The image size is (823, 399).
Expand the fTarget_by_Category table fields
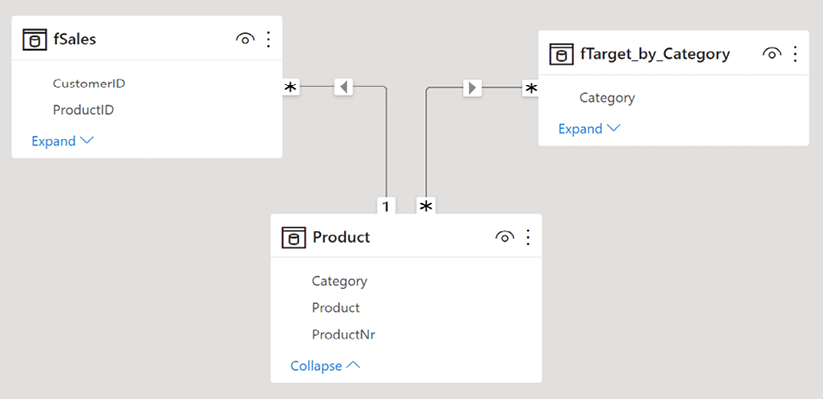point(589,129)
